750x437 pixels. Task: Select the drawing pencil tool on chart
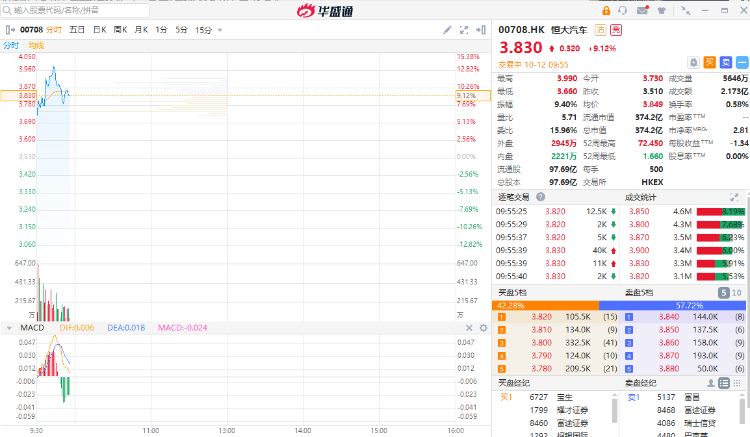click(449, 30)
